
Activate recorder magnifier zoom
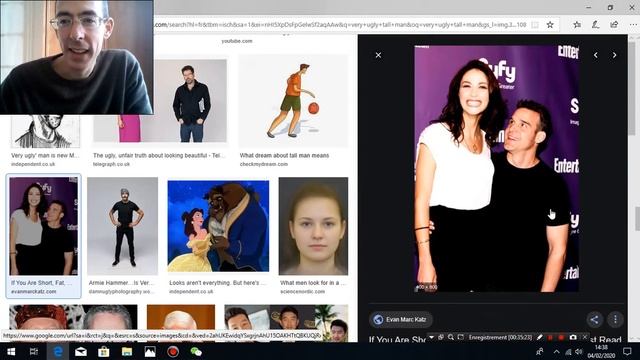pyautogui.click(x=451, y=337)
